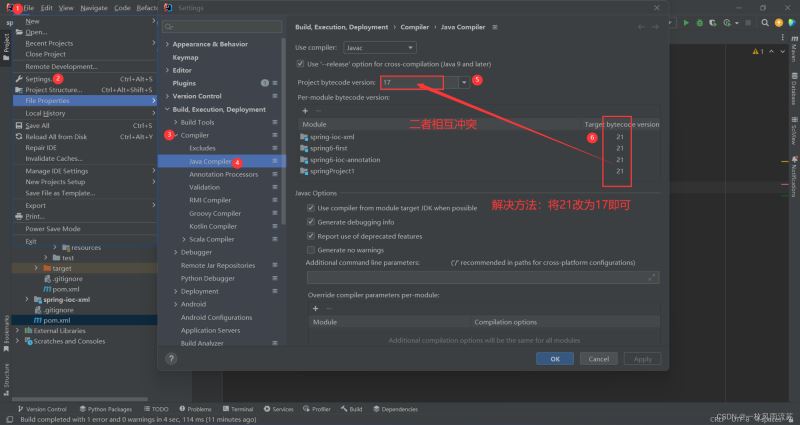Viewport: 800px width, 425px height.
Task: Open the Python Packages tool window
Action: (106, 409)
